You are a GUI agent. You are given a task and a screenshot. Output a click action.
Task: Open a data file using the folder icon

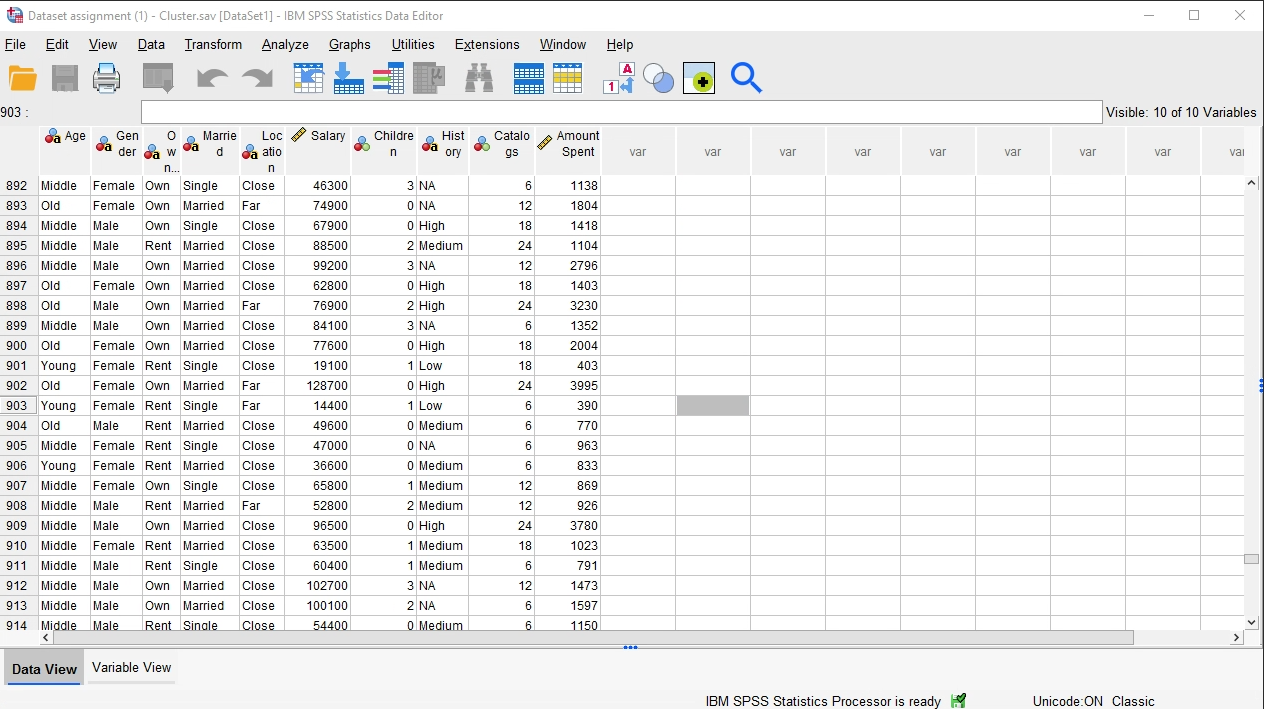tap(22, 77)
